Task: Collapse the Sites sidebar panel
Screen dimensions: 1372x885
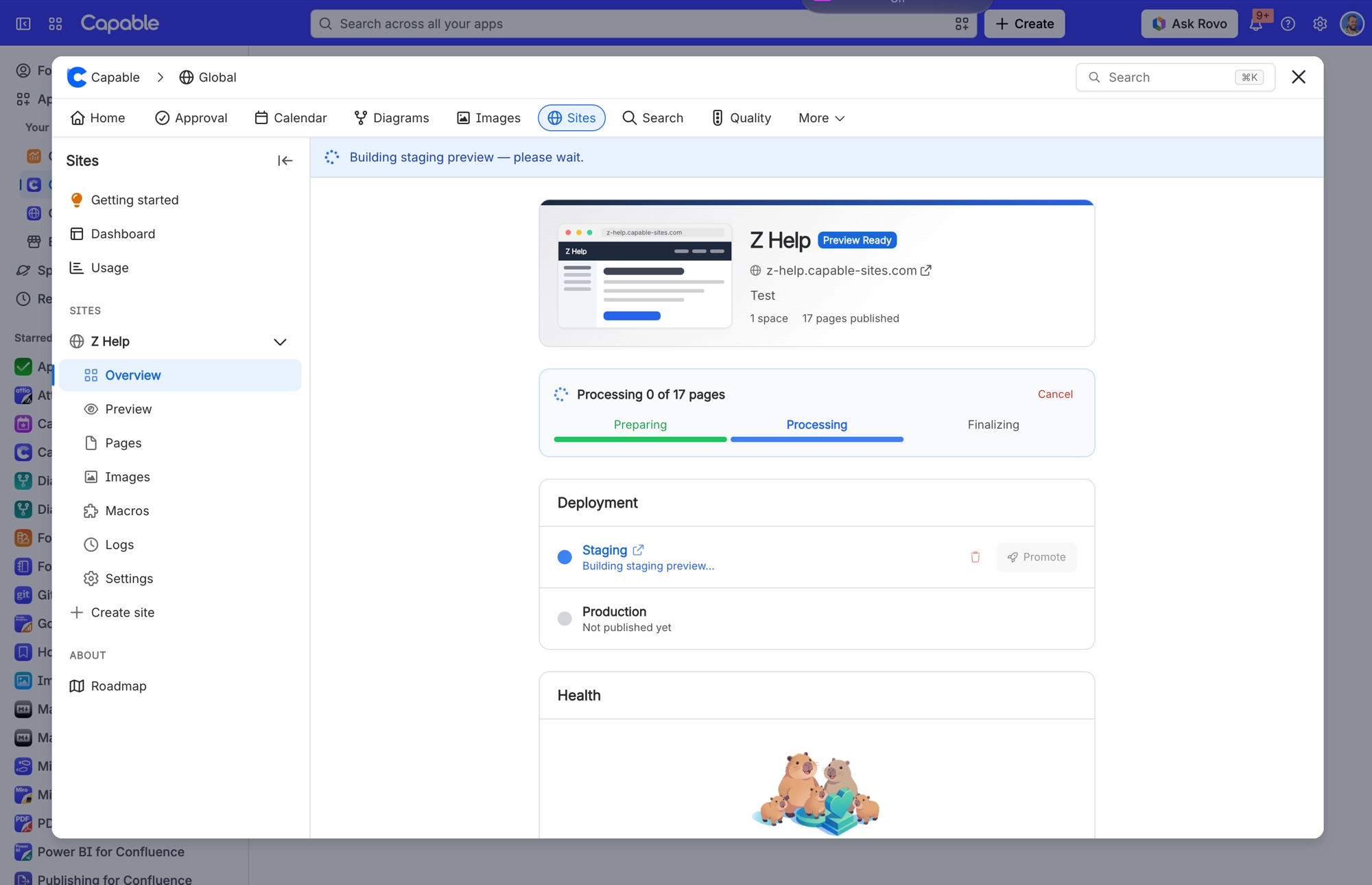Action: [285, 161]
